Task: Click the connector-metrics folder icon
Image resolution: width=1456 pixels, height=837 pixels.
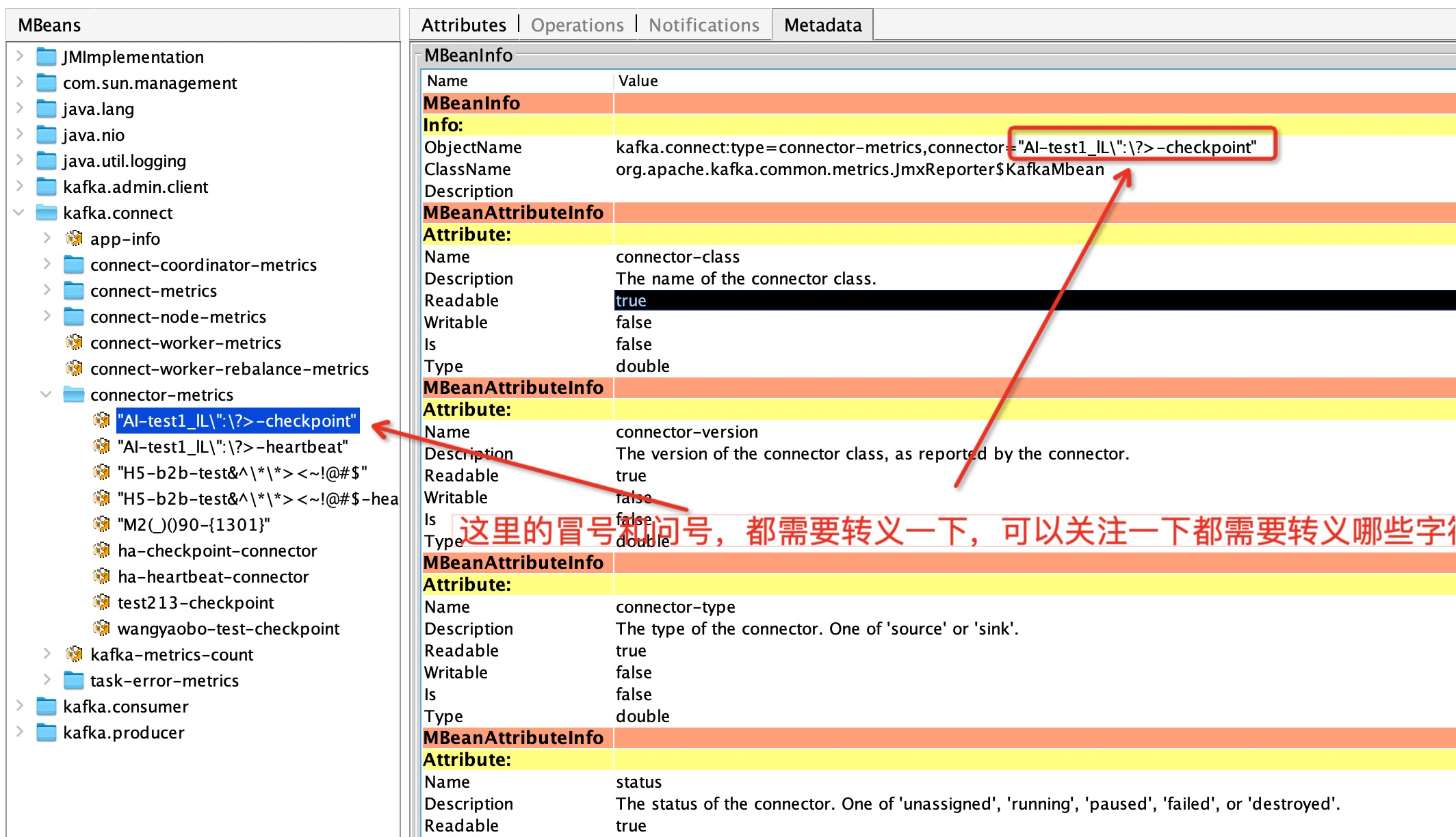Action: coord(74,395)
